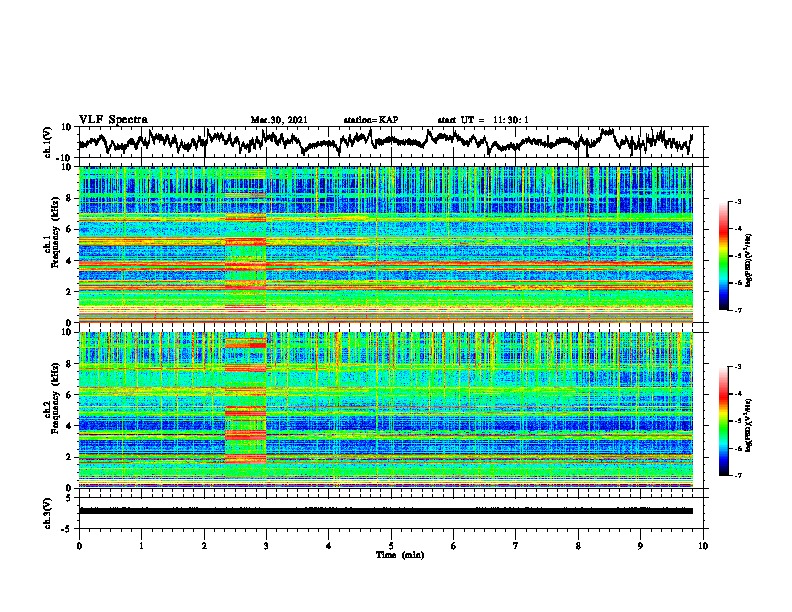Click the "ch.1(V)" waveform axis label
Viewport: 792px width, 612px height.
pos(47,142)
